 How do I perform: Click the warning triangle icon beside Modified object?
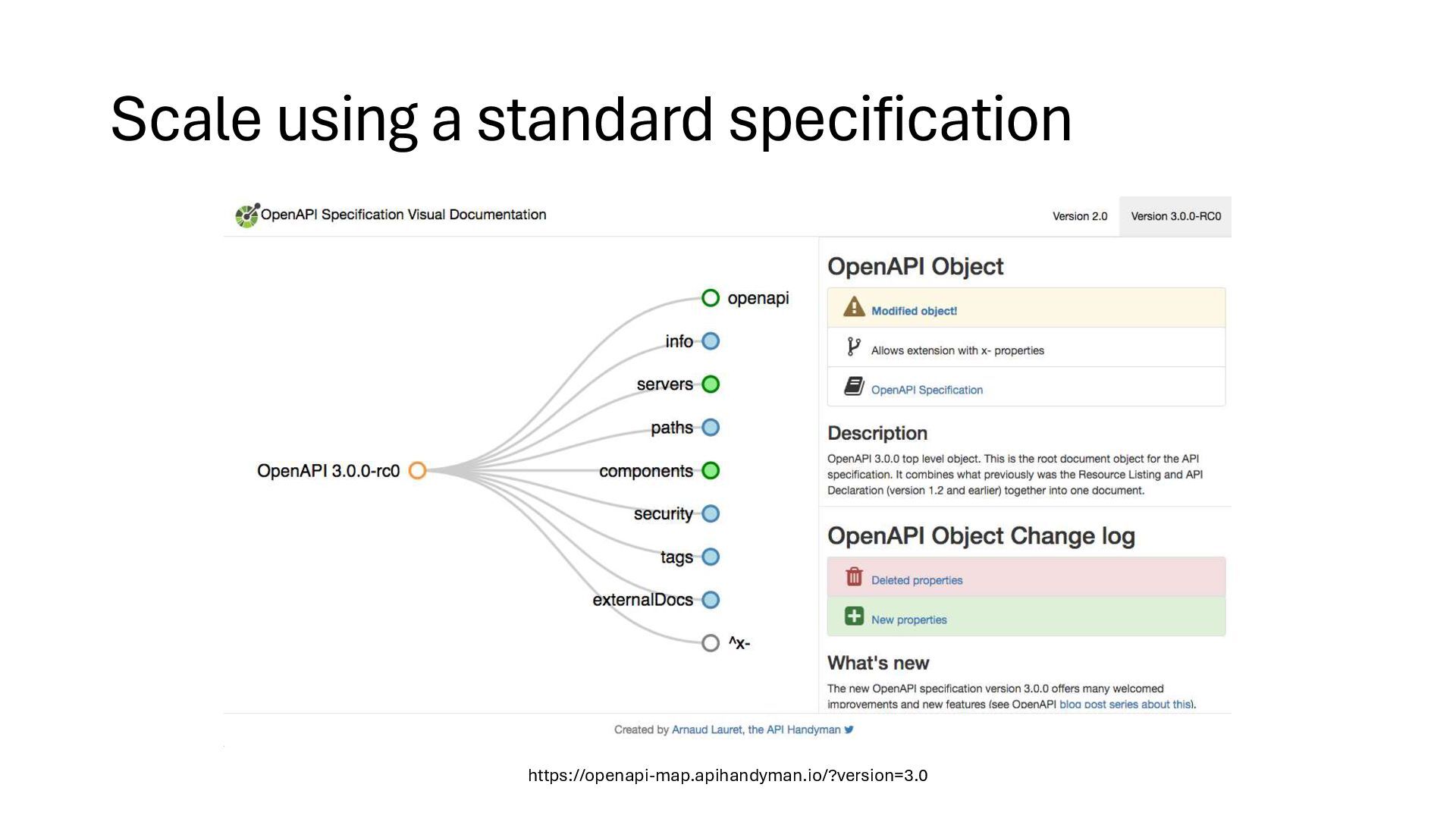coord(854,307)
